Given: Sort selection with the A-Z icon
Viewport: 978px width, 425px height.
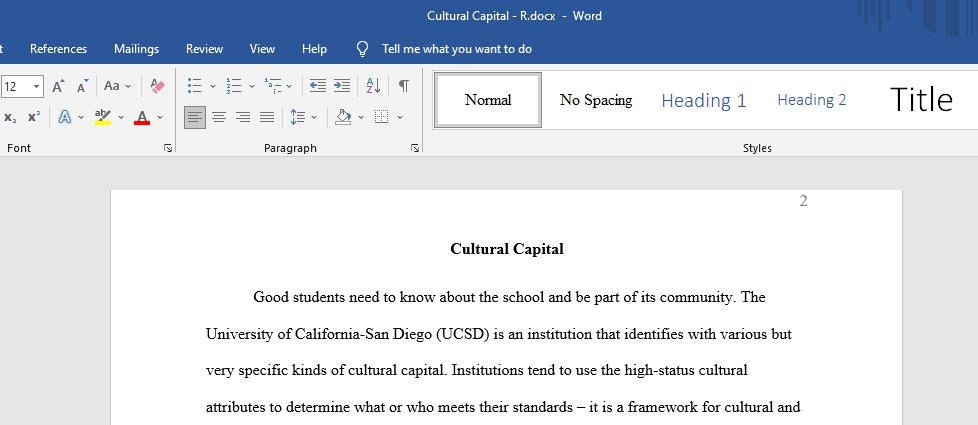Looking at the screenshot, I should (373, 86).
